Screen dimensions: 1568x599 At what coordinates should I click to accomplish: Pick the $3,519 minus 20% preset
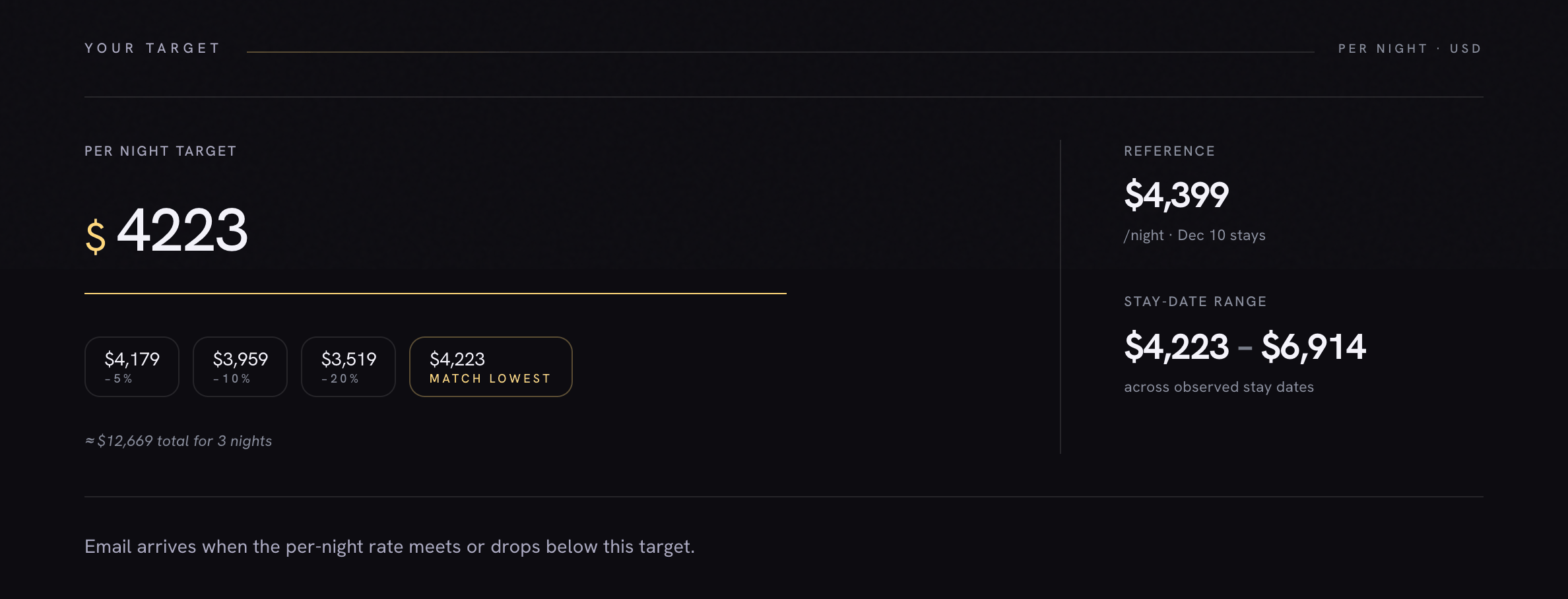point(348,367)
